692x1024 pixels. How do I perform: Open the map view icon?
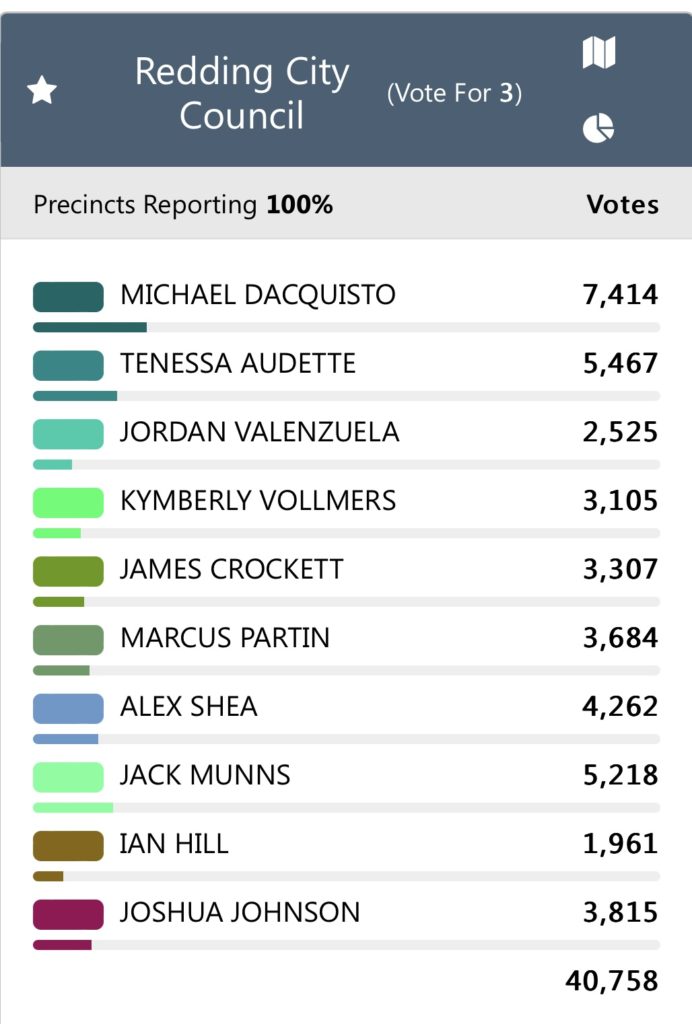point(599,53)
